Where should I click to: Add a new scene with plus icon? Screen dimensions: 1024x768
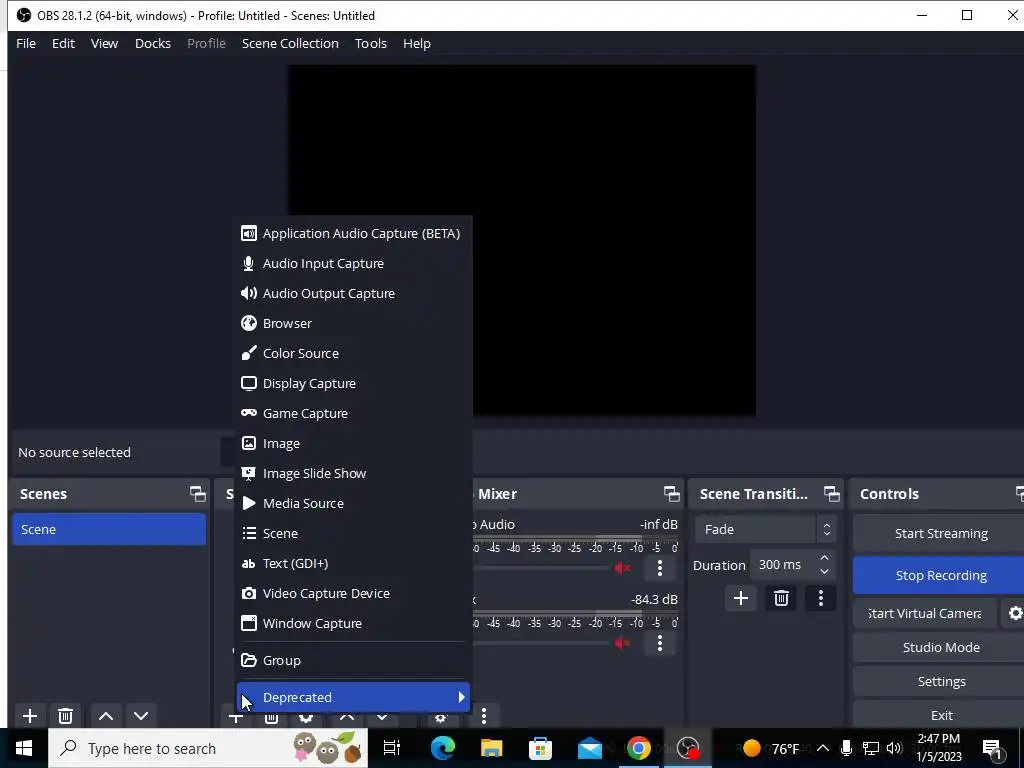tap(29, 716)
